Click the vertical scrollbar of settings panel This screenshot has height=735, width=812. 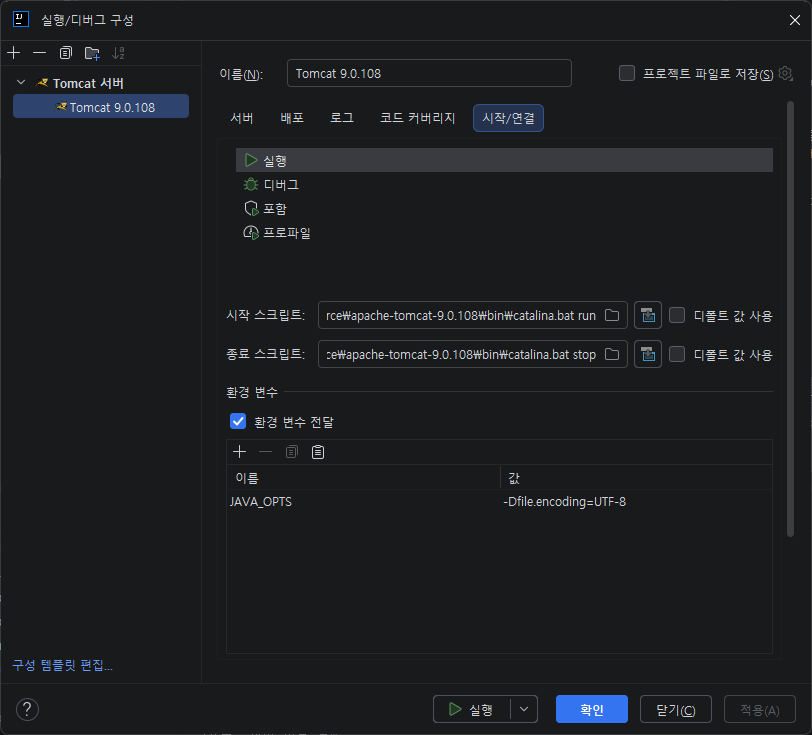coord(790,320)
